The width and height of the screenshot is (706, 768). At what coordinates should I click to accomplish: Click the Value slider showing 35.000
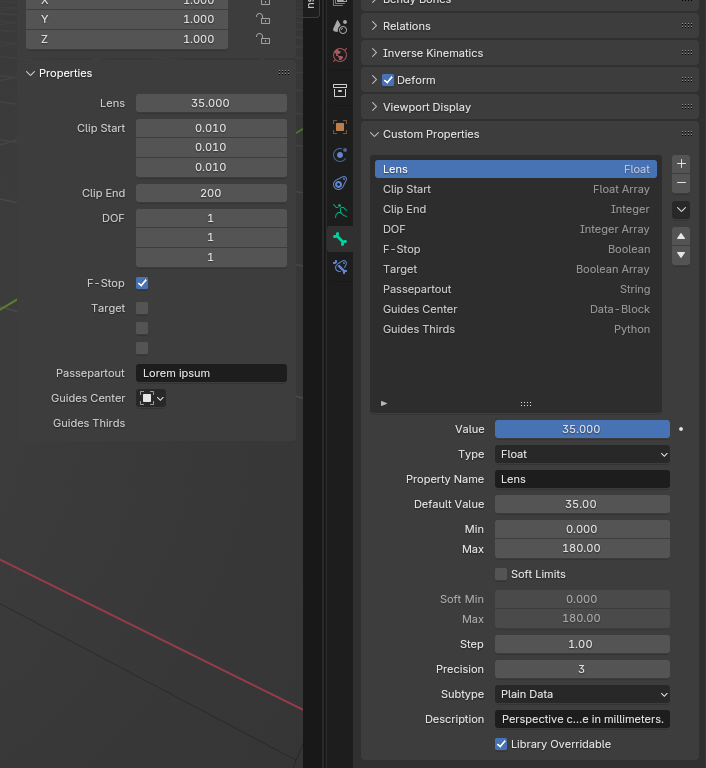click(x=582, y=429)
